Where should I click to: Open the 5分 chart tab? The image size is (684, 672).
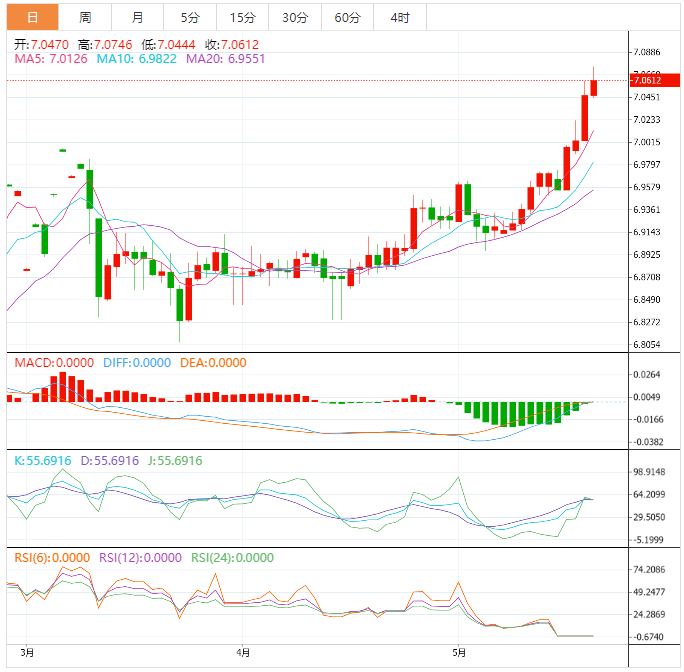[x=189, y=18]
